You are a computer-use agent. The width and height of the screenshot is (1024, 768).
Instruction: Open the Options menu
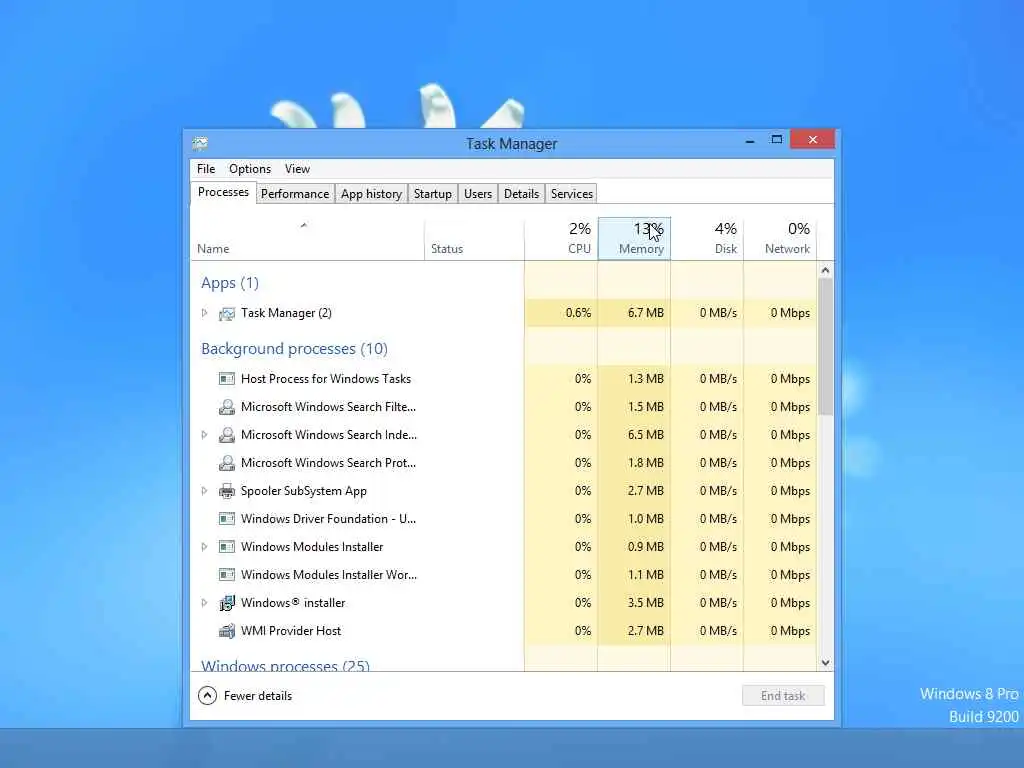pyautogui.click(x=249, y=168)
